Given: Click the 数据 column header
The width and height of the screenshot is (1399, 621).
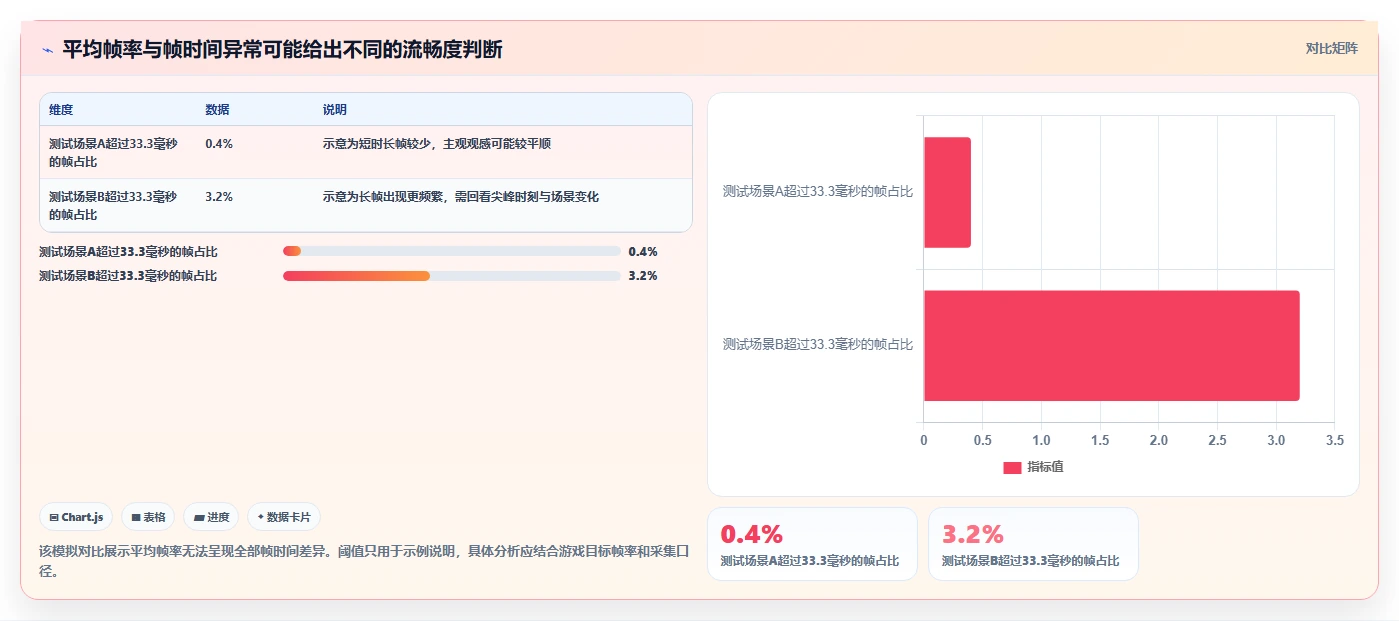Looking at the screenshot, I should [x=217, y=109].
